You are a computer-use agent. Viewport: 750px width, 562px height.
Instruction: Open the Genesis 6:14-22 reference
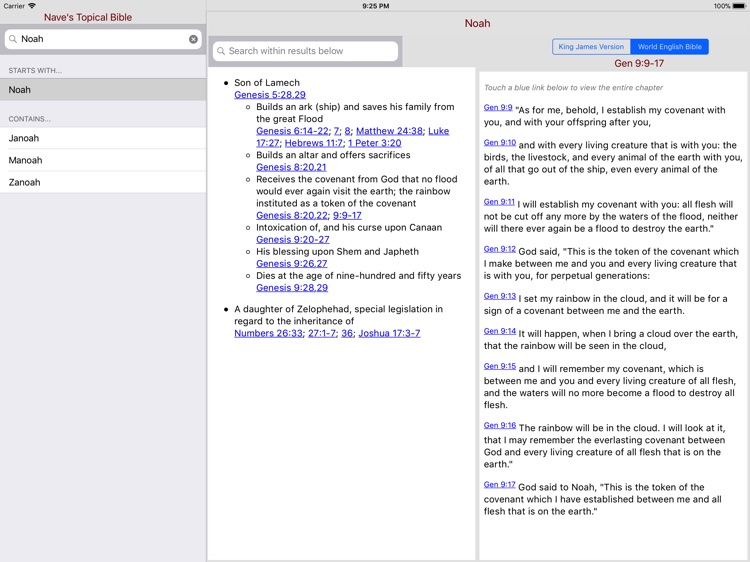292,131
